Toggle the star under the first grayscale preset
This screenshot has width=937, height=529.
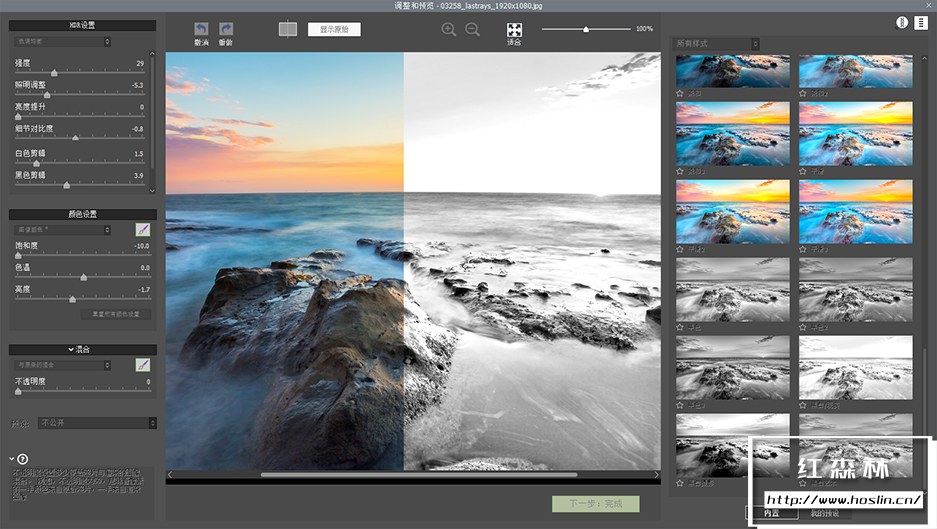pos(680,327)
